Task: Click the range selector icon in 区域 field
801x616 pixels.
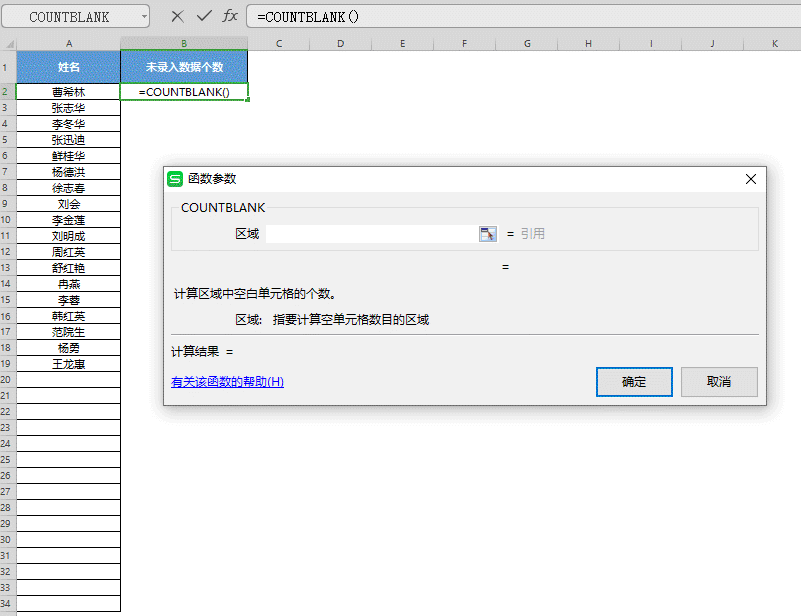Action: [488, 233]
